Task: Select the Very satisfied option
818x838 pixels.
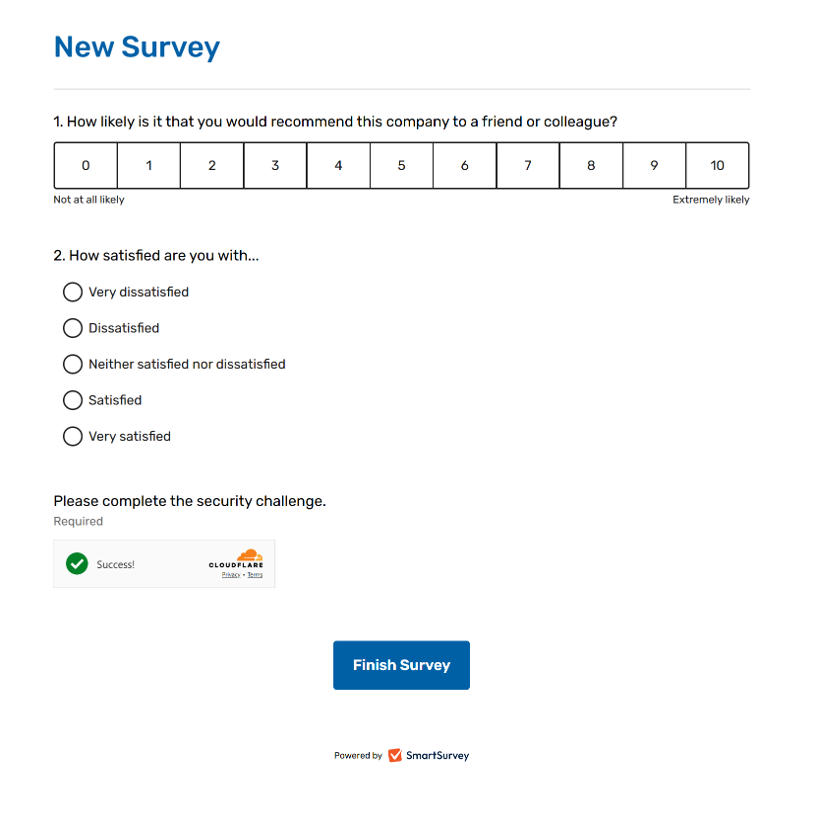Action: (x=72, y=436)
